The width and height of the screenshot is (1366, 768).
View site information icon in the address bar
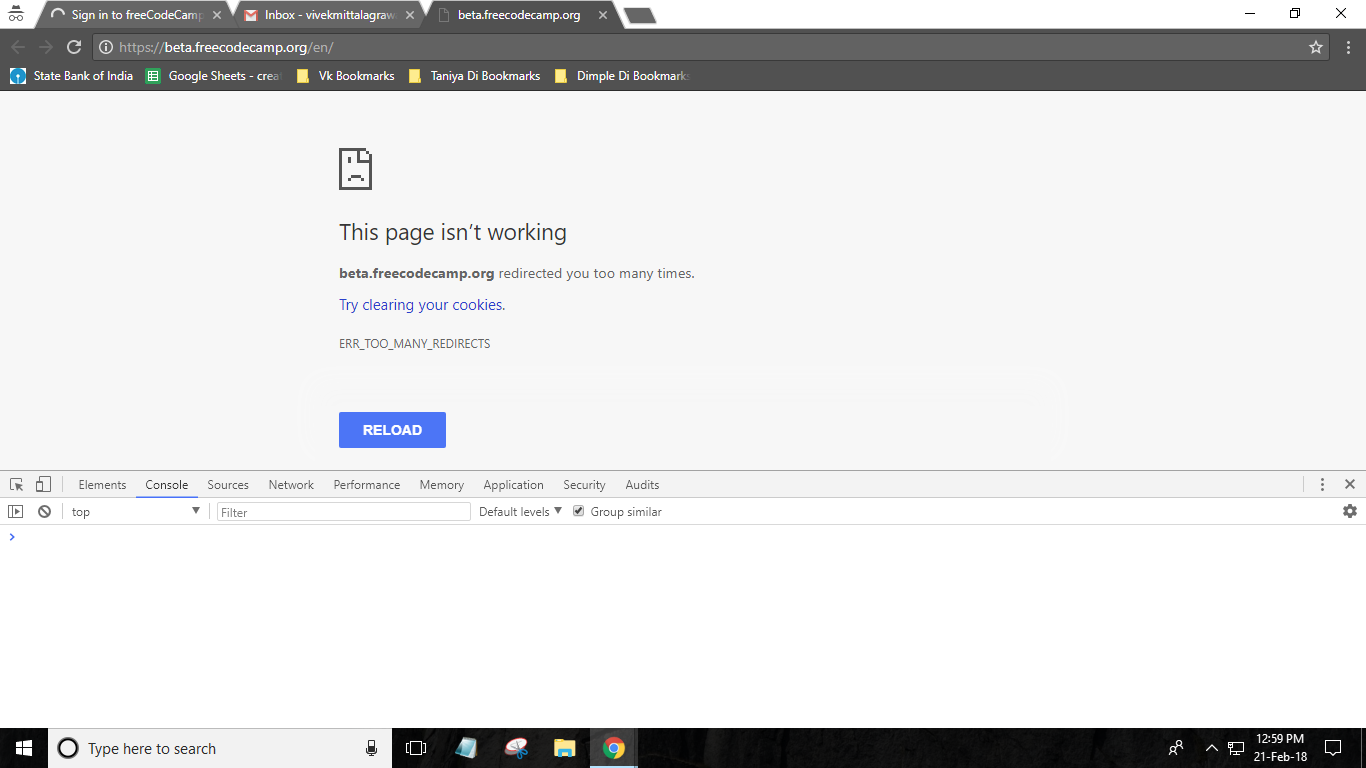coord(106,47)
